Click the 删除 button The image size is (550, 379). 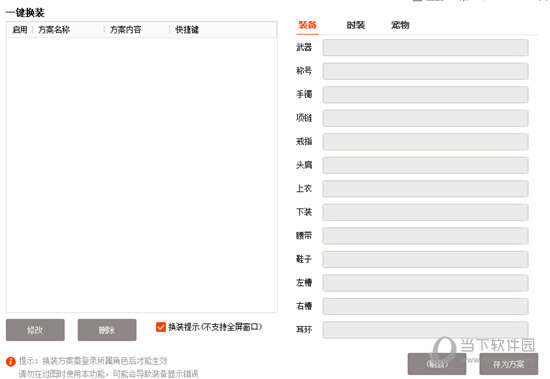pyautogui.click(x=107, y=330)
